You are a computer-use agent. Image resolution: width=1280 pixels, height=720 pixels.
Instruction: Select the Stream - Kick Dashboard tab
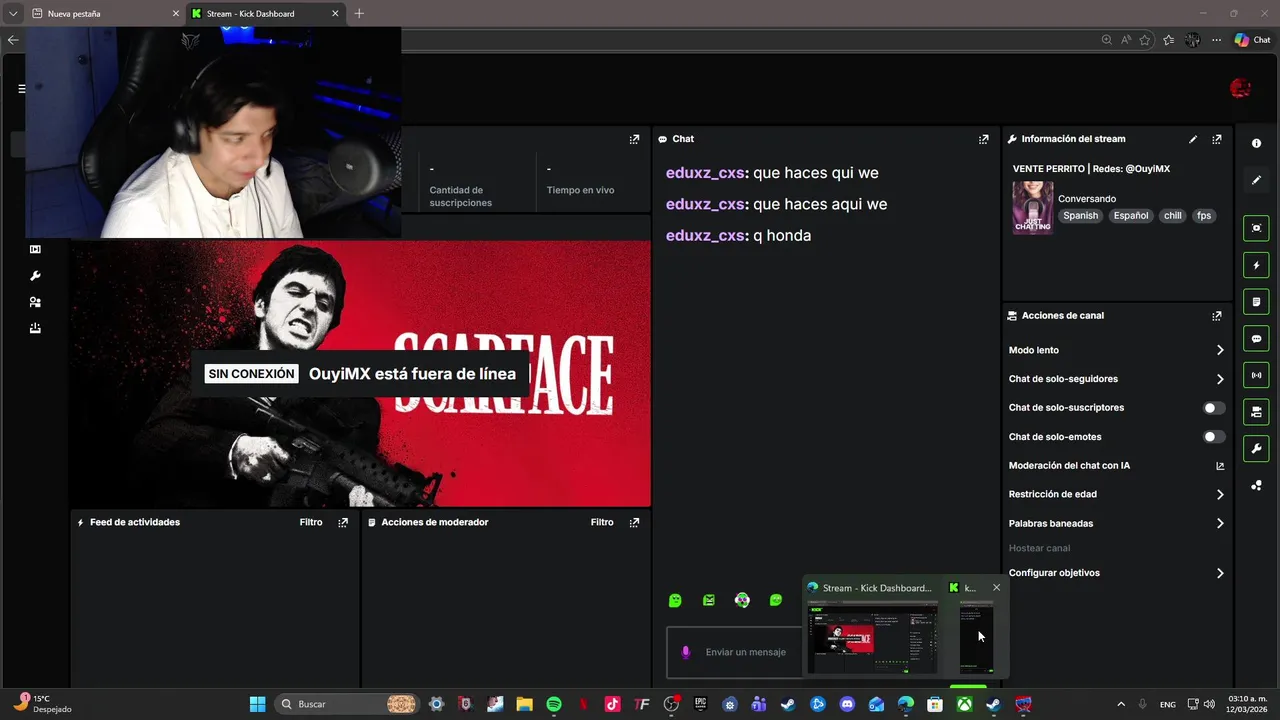[265, 14]
